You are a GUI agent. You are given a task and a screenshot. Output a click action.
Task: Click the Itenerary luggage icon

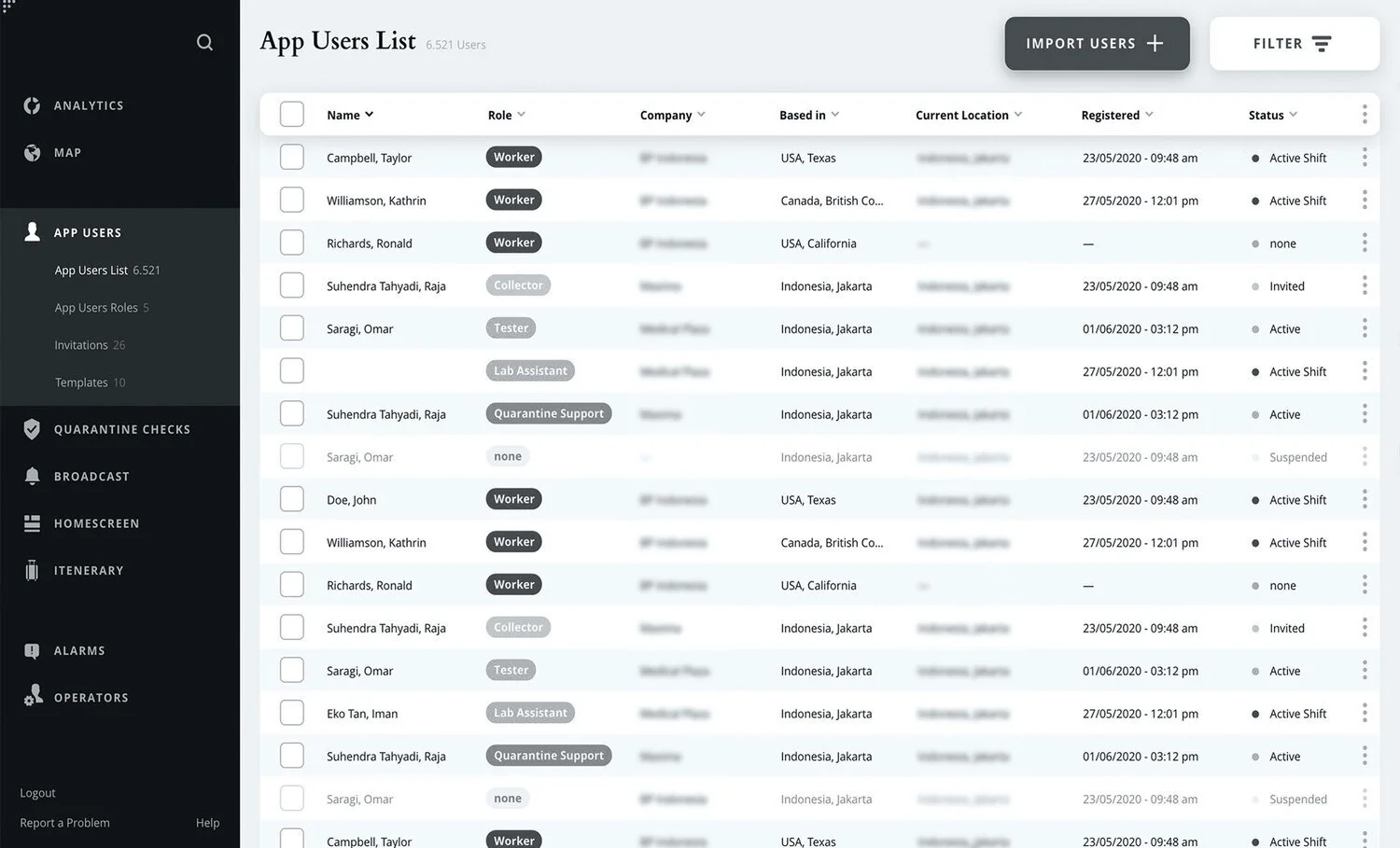click(x=32, y=570)
